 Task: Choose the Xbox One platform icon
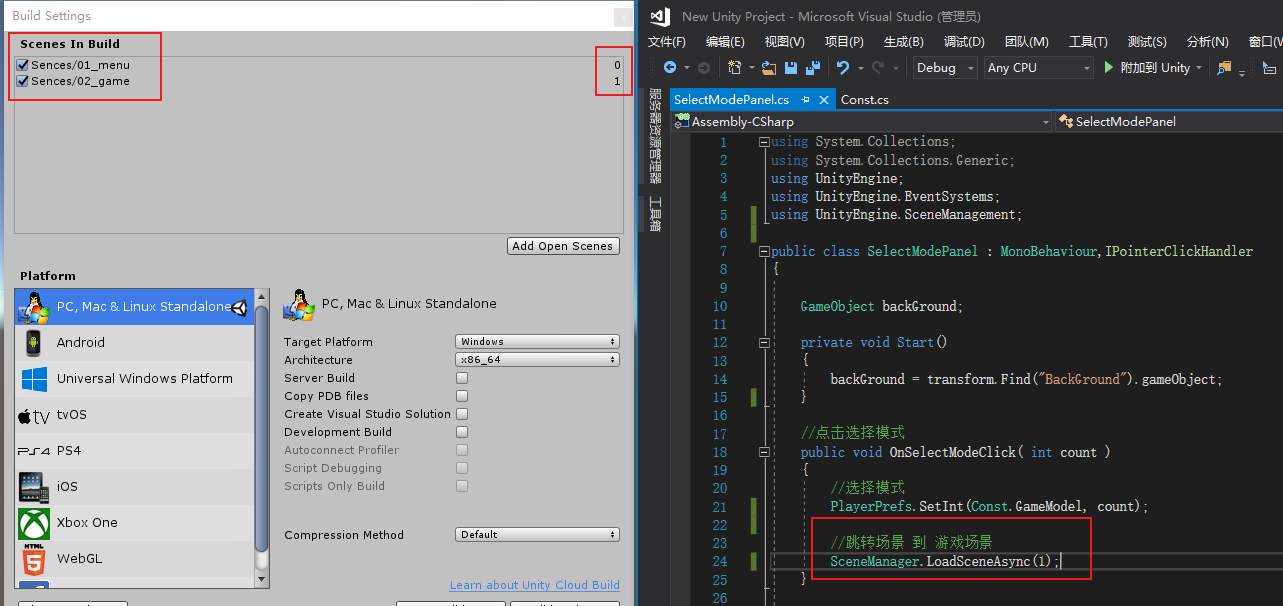coord(34,523)
